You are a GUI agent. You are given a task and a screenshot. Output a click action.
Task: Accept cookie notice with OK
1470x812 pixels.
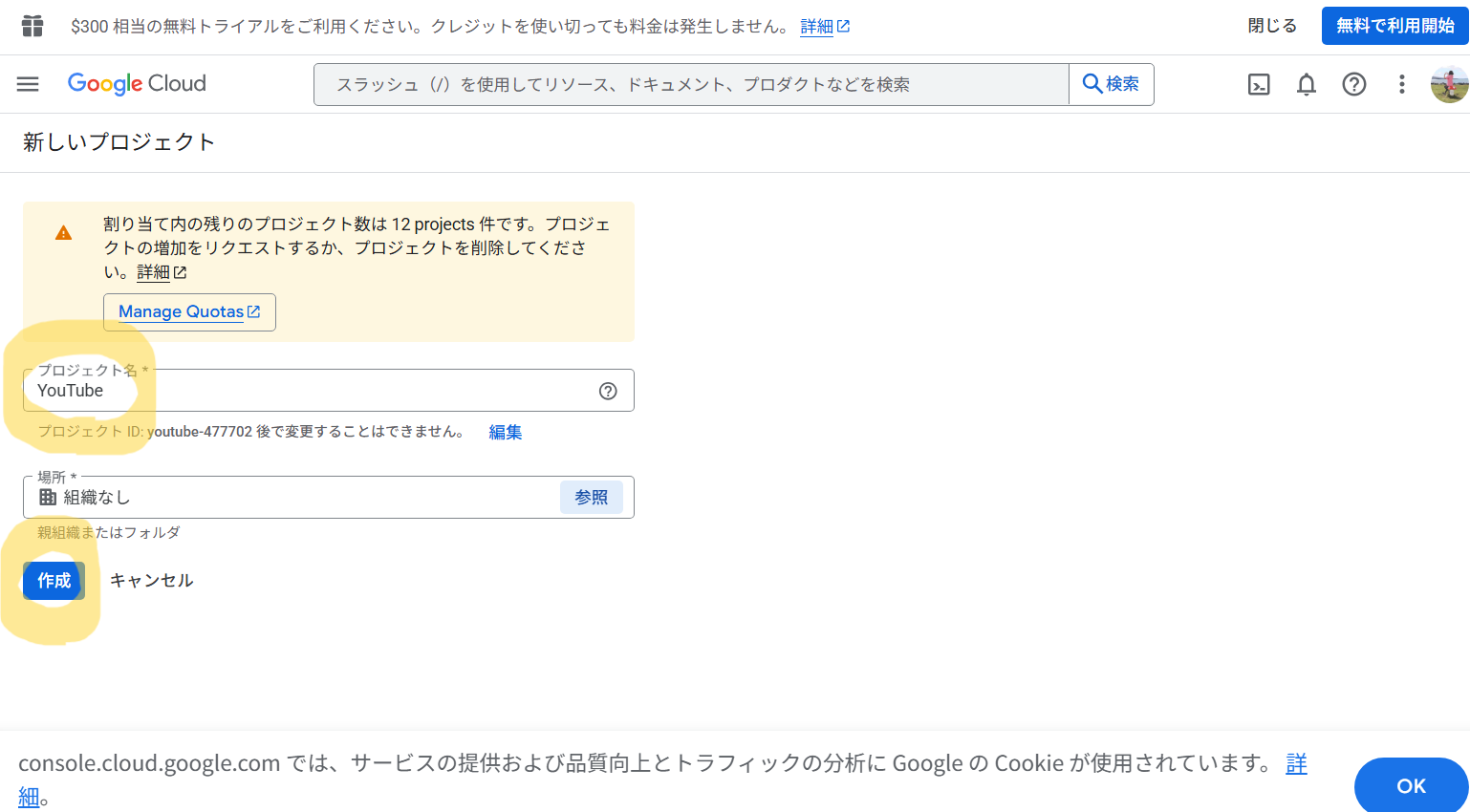point(1410,785)
